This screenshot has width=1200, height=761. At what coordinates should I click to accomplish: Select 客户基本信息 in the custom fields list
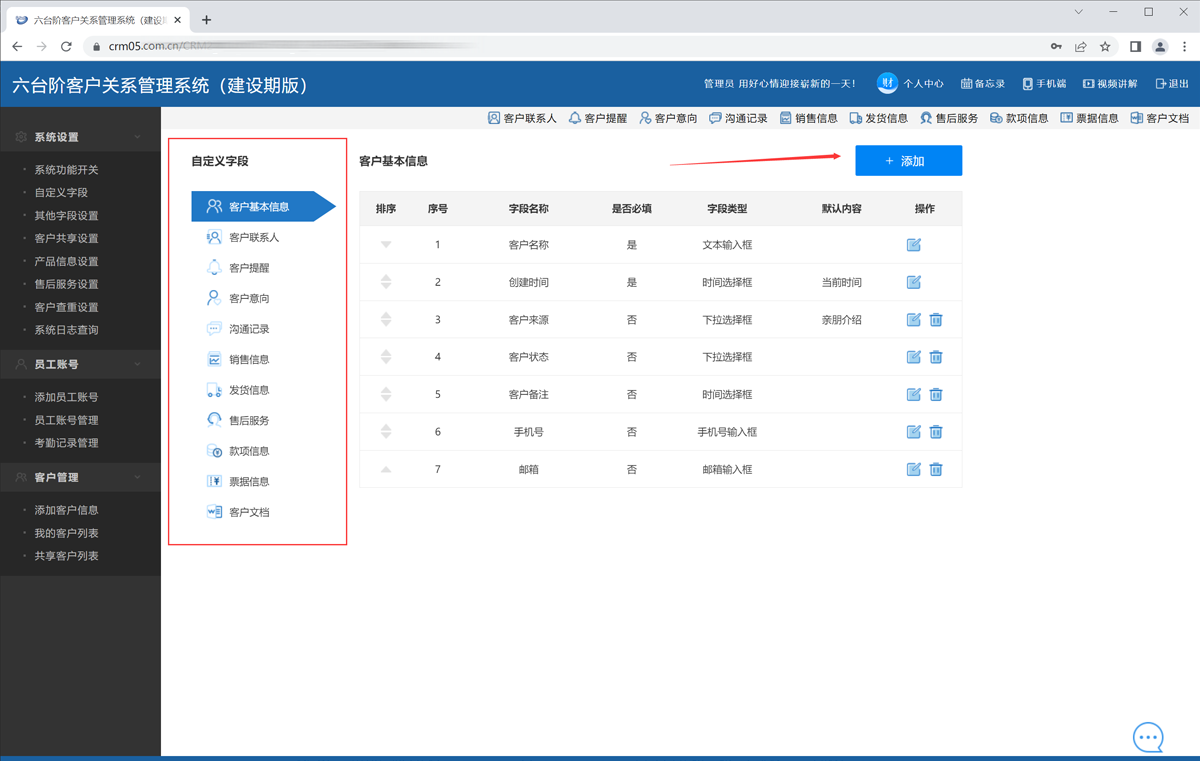[263, 207]
